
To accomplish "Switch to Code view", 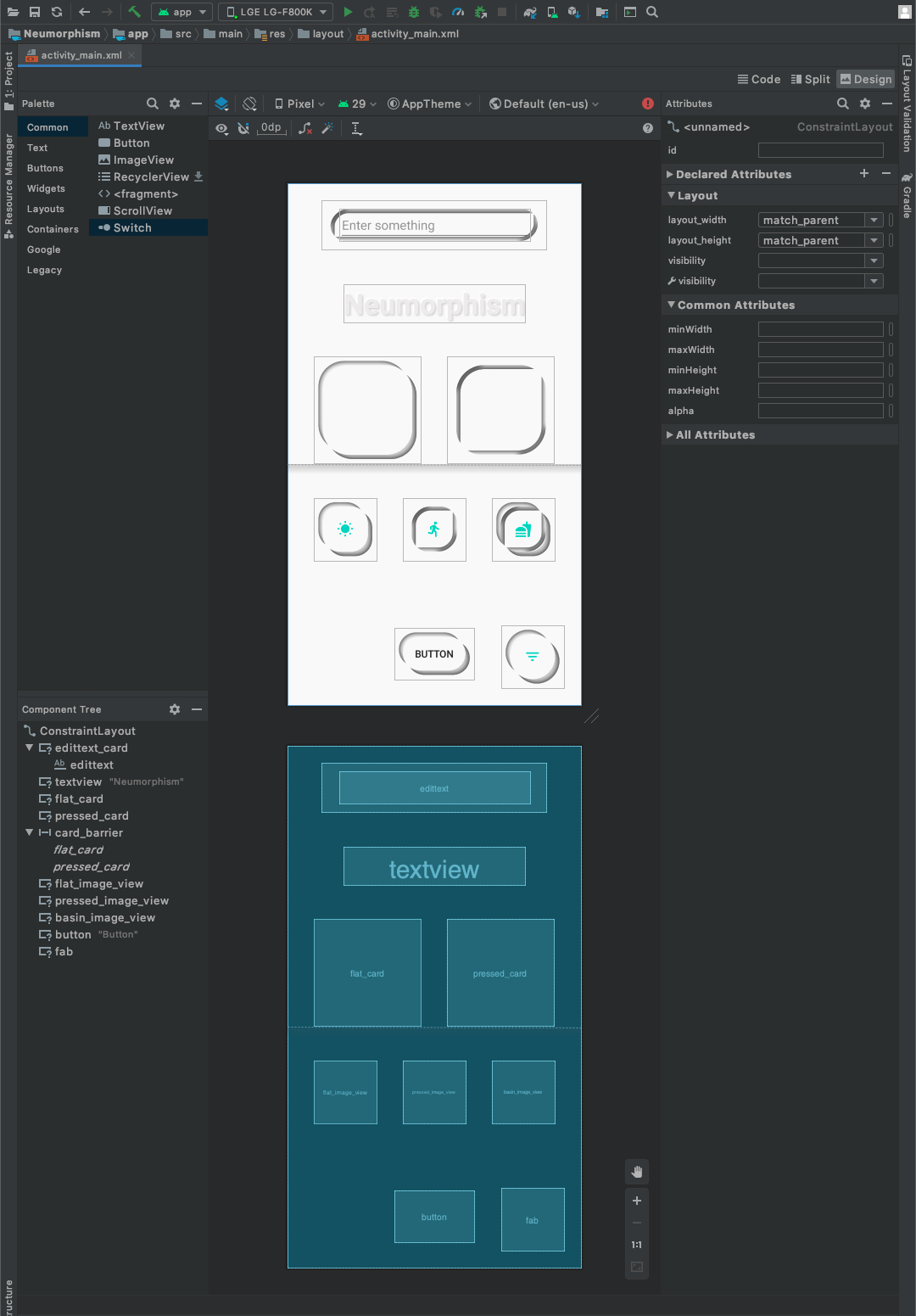I will pos(758,79).
